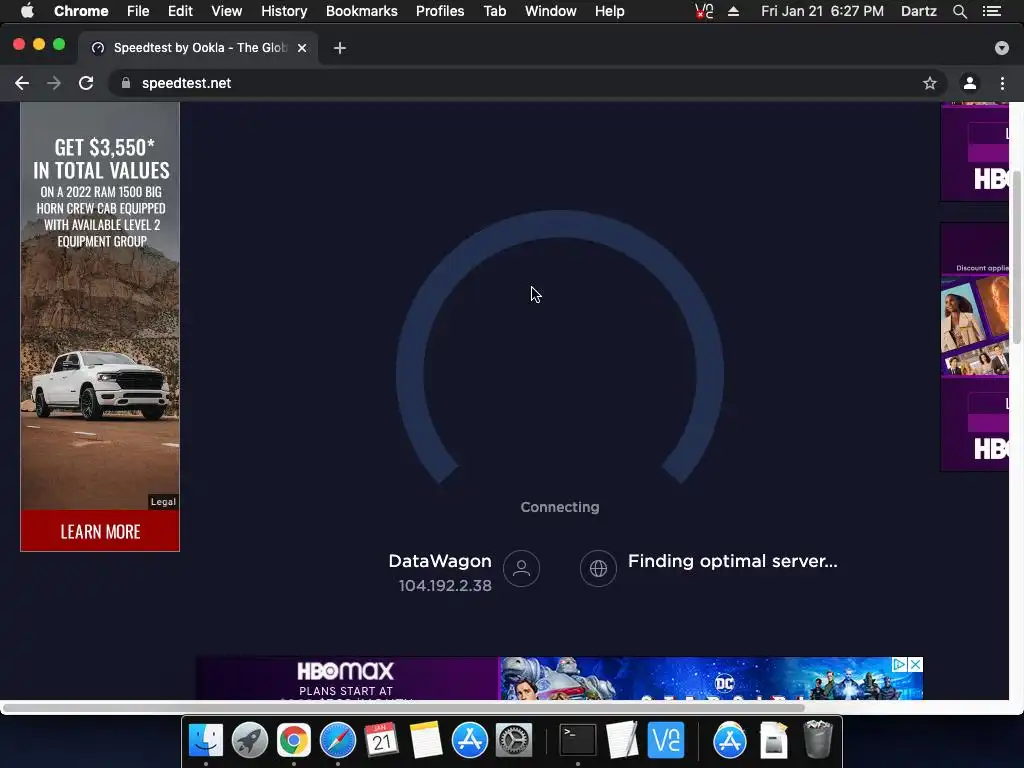The width and height of the screenshot is (1024, 768).
Task: Open Chrome's three-dot menu
Action: (1002, 83)
